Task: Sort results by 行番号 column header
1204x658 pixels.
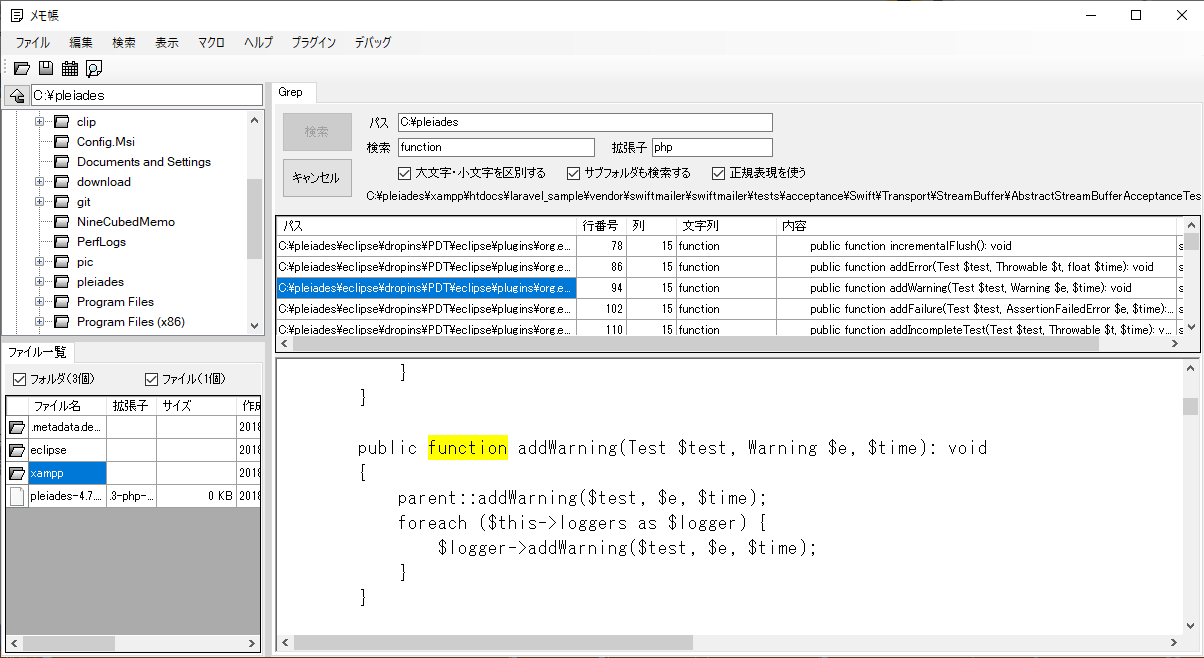Action: click(600, 225)
